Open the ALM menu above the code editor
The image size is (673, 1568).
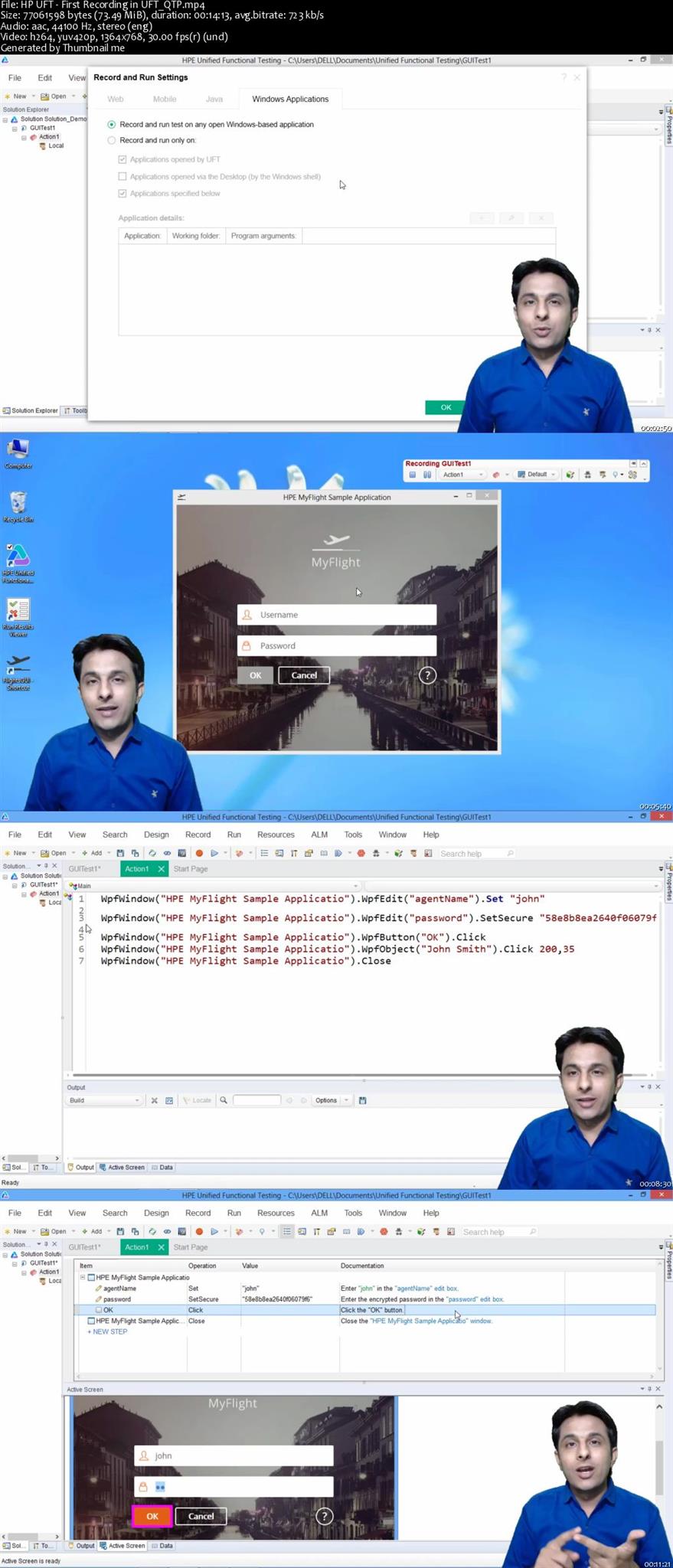click(x=319, y=835)
